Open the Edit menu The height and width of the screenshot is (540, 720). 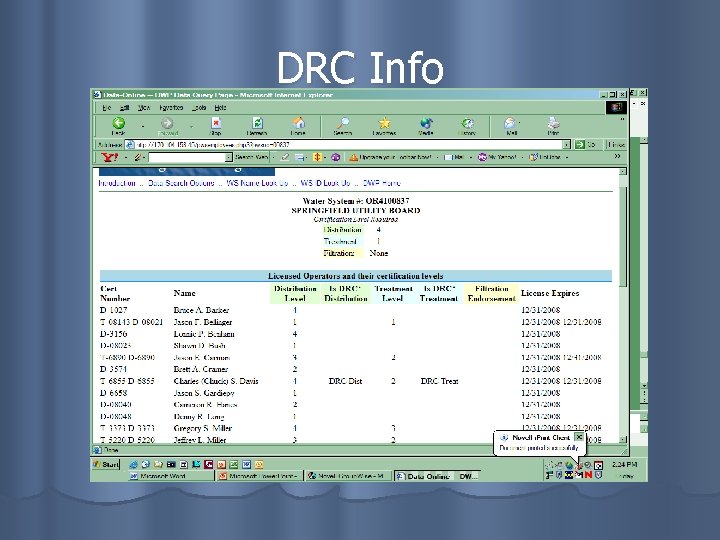(x=124, y=108)
